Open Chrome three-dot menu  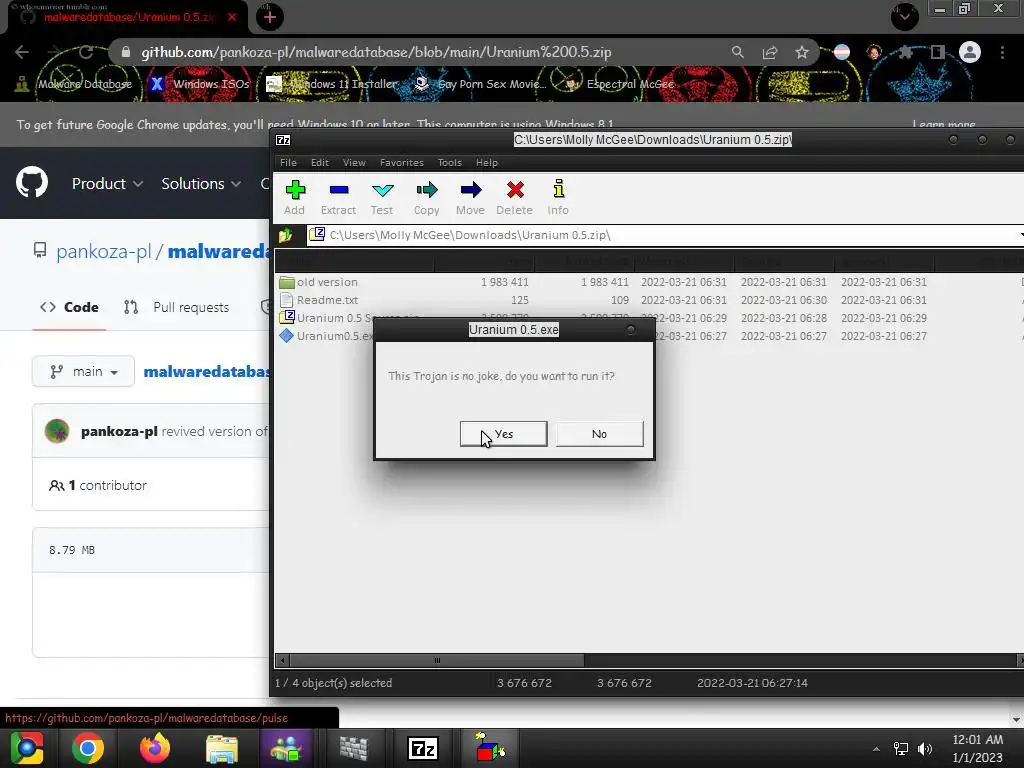tap(1002, 52)
